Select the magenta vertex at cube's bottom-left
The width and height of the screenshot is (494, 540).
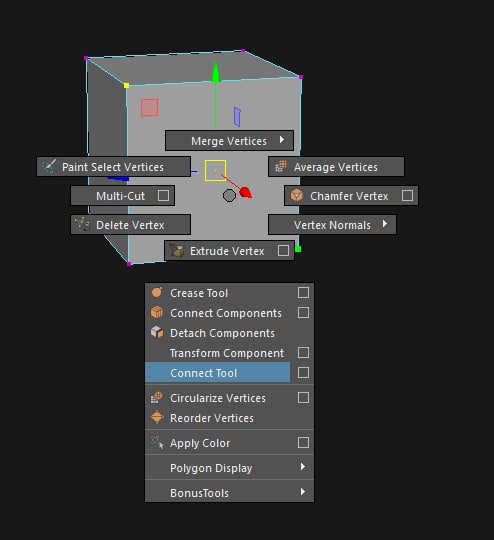pos(129,264)
